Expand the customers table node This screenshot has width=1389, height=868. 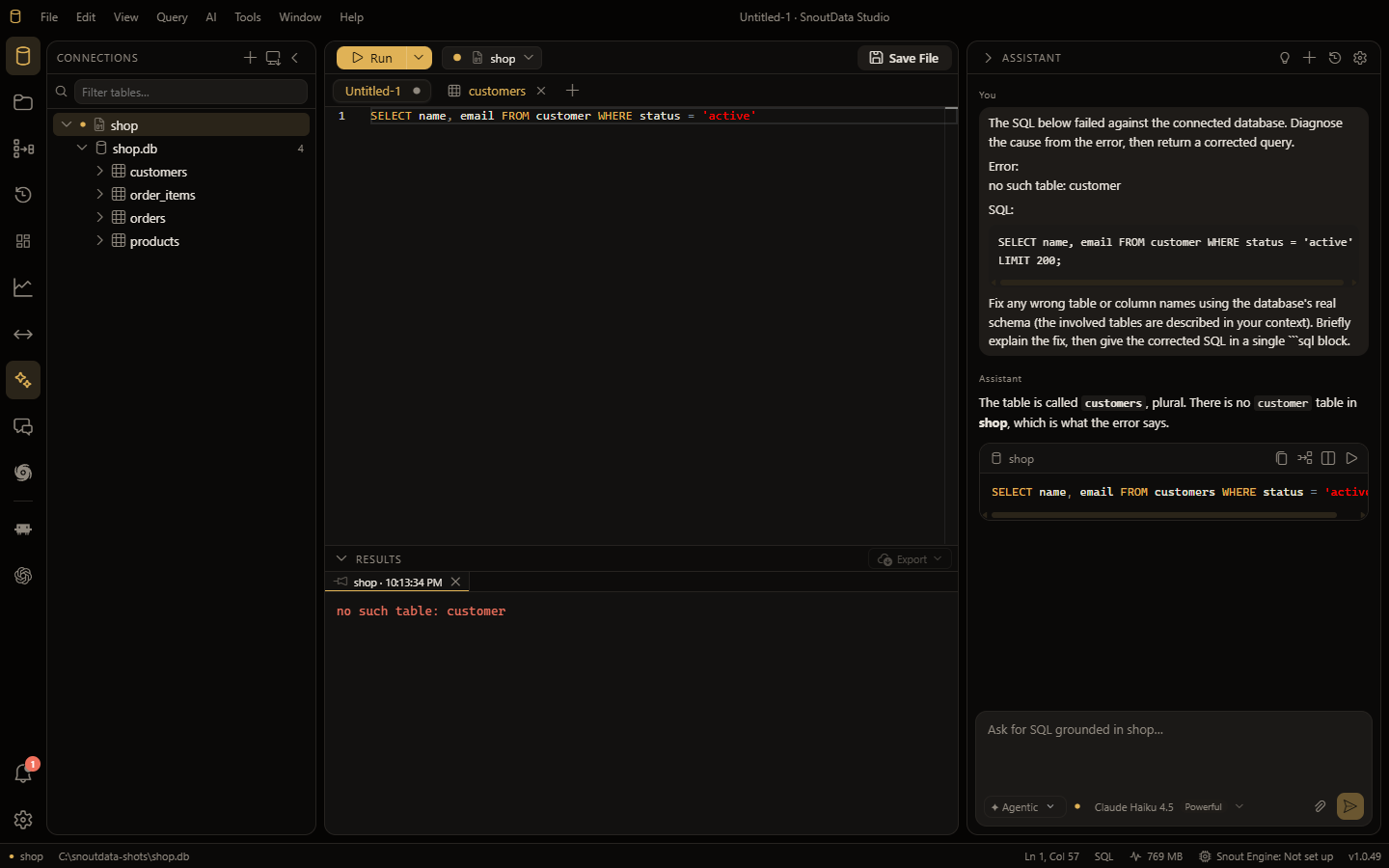point(99,171)
